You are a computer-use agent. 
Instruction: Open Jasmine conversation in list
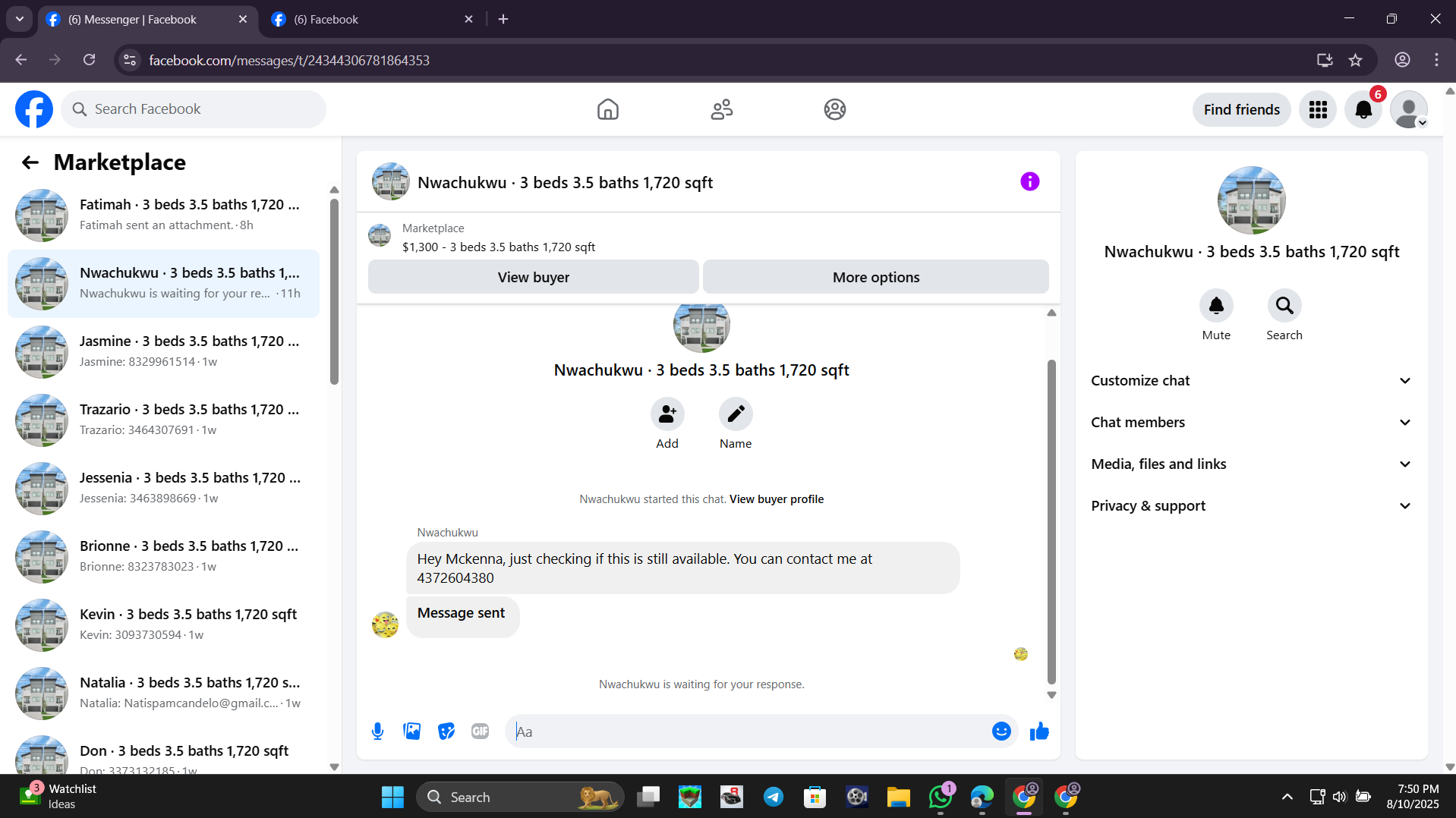[x=163, y=352]
